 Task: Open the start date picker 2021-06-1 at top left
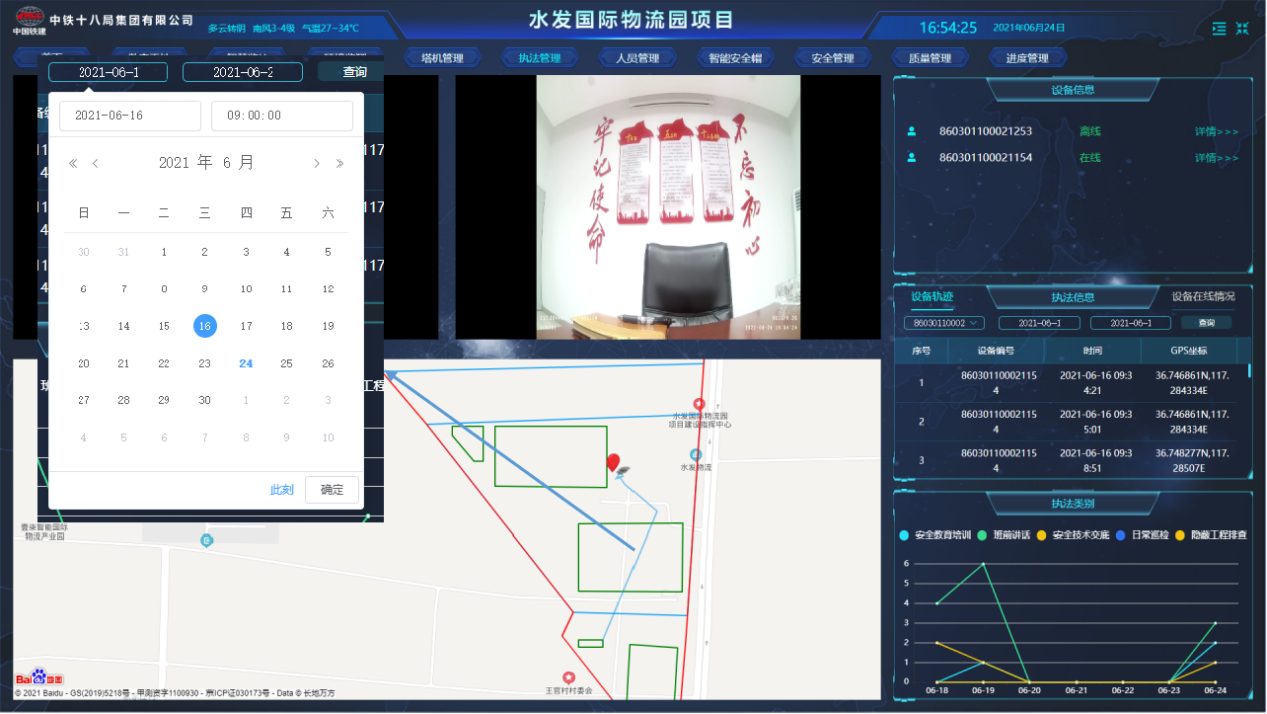point(108,72)
